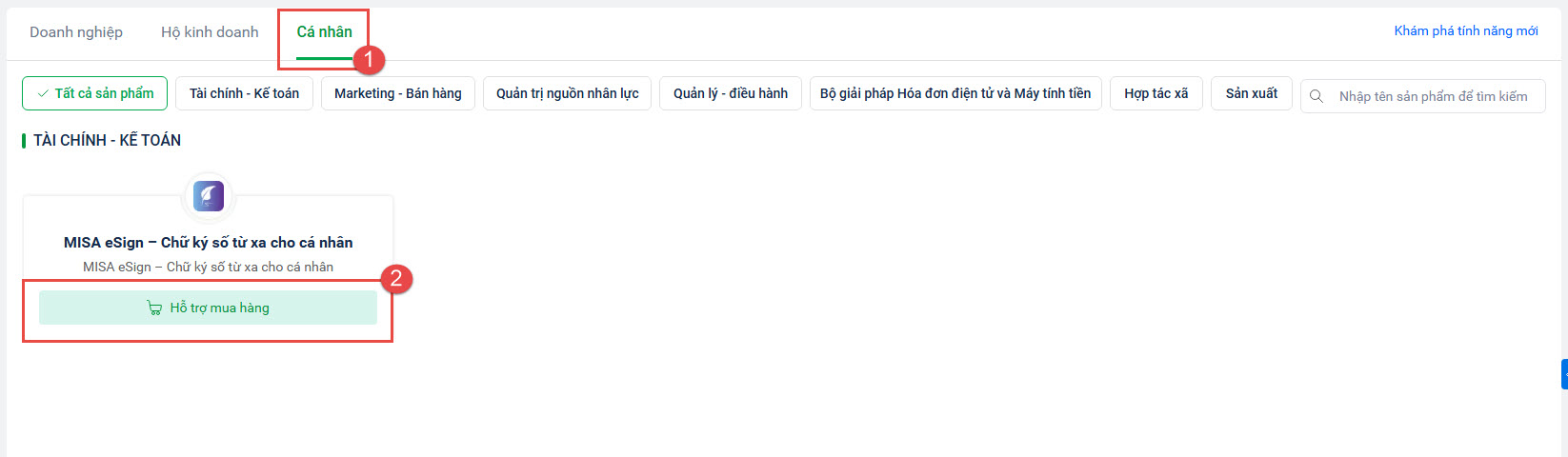Viewport: 1568px width, 457px height.
Task: Open the Doanh nghiệp tab
Action: 76,32
